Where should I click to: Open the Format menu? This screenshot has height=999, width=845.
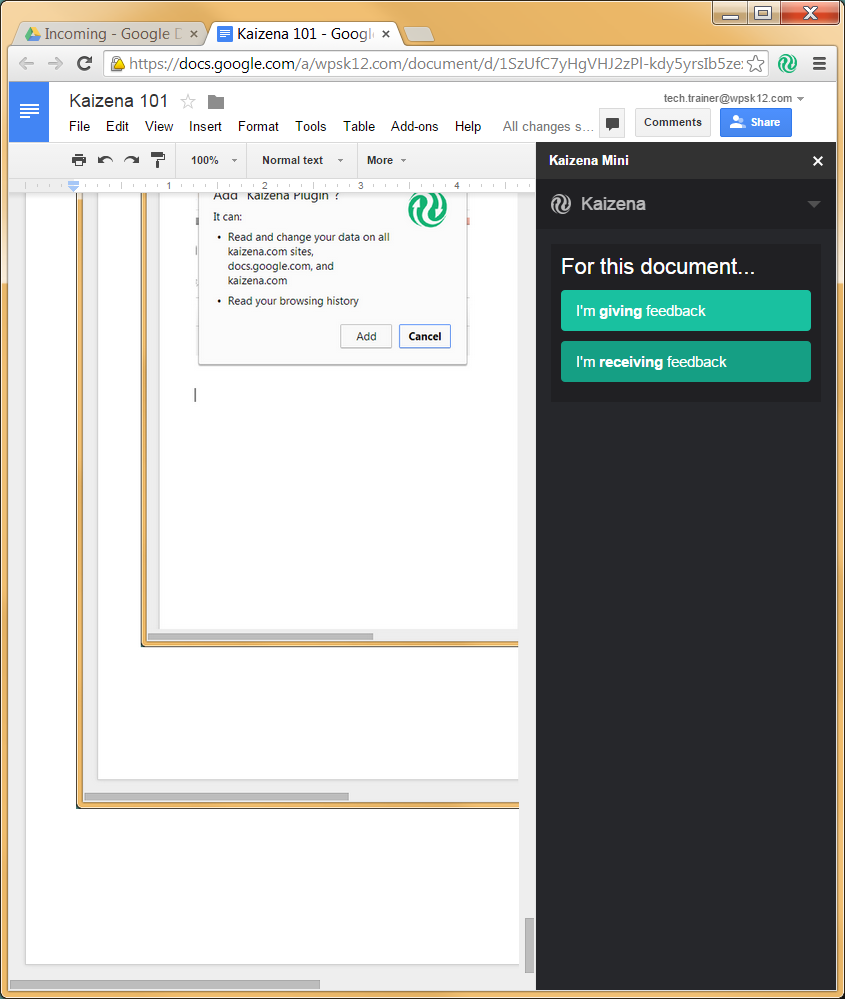258,126
